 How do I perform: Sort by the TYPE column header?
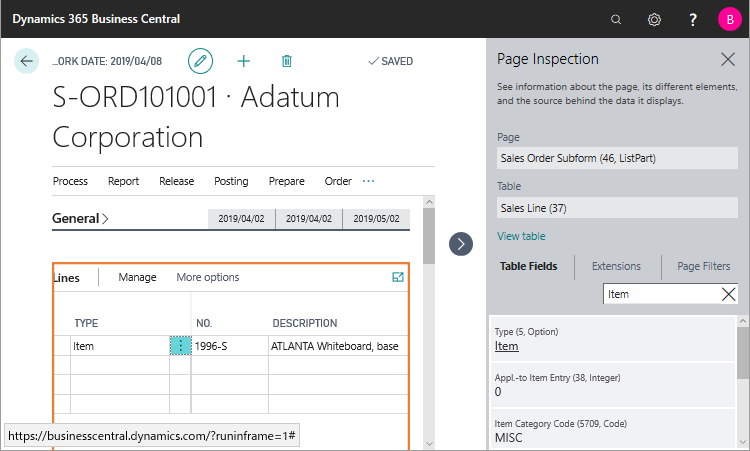pyautogui.click(x=86, y=323)
